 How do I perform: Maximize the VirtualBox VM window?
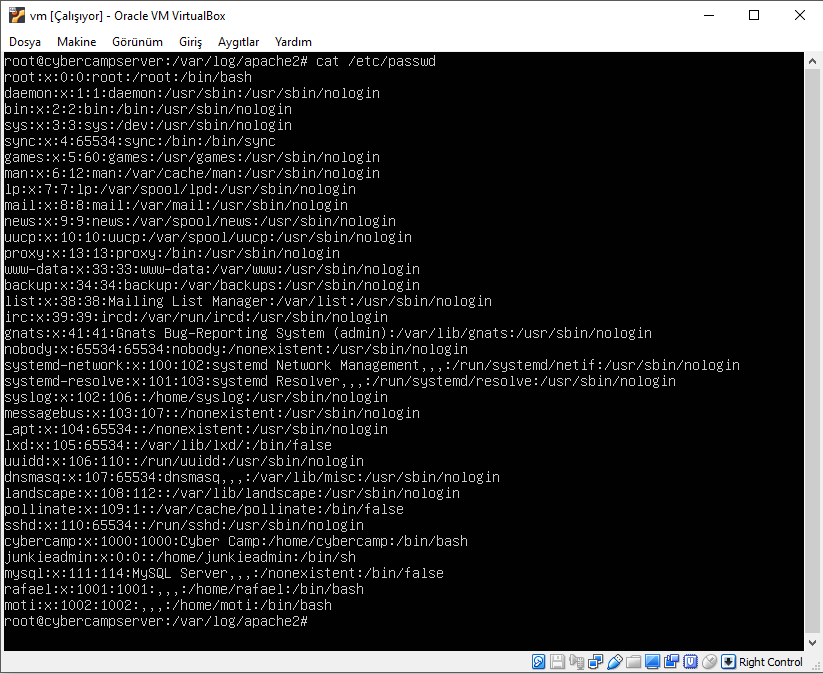pyautogui.click(x=754, y=15)
